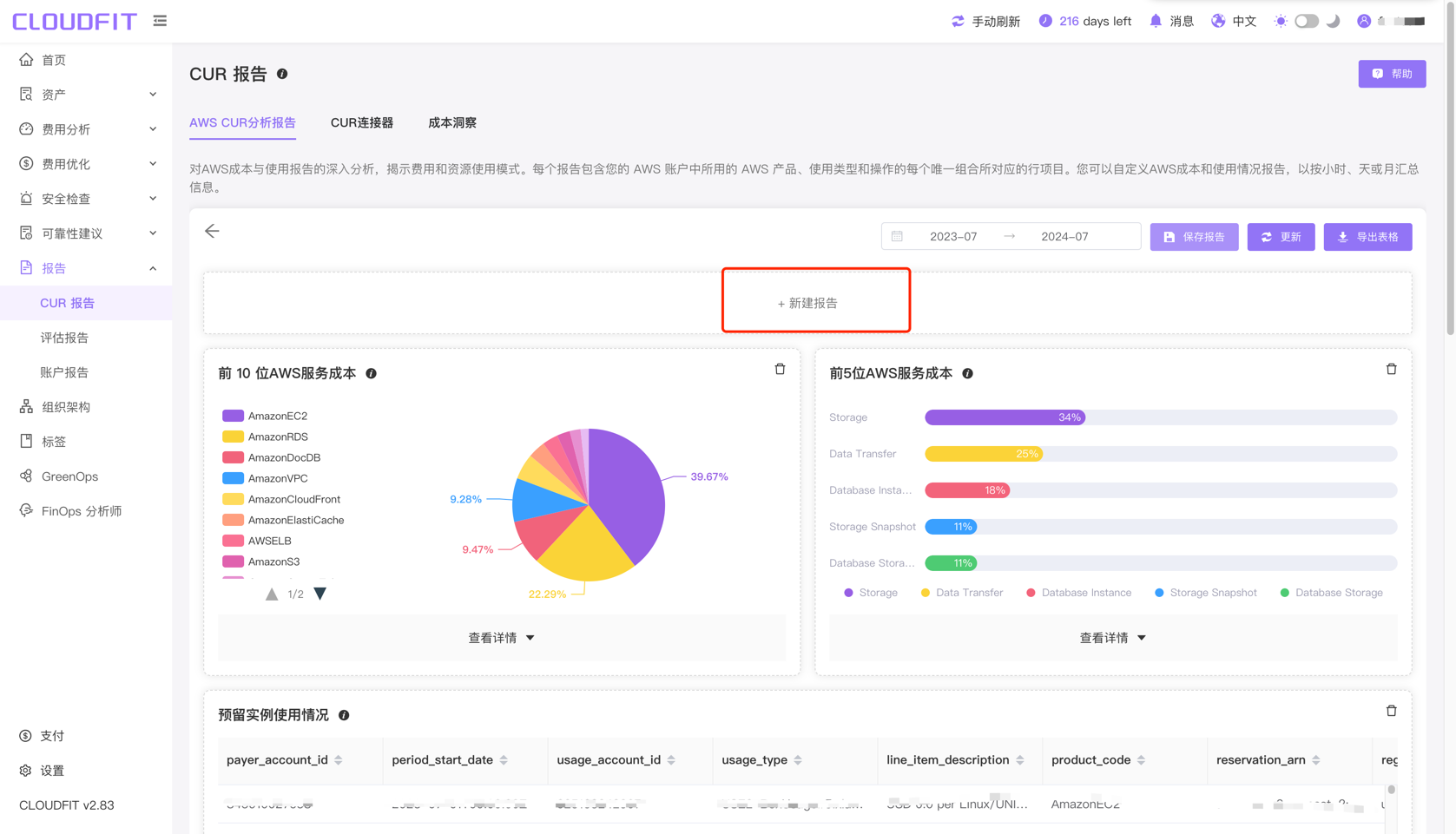
Task: Click the back arrow icon
Action: coord(212,231)
